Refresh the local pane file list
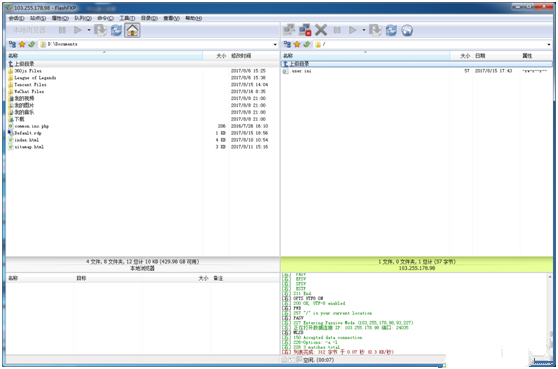This screenshot has height=369, width=558. click(116, 30)
